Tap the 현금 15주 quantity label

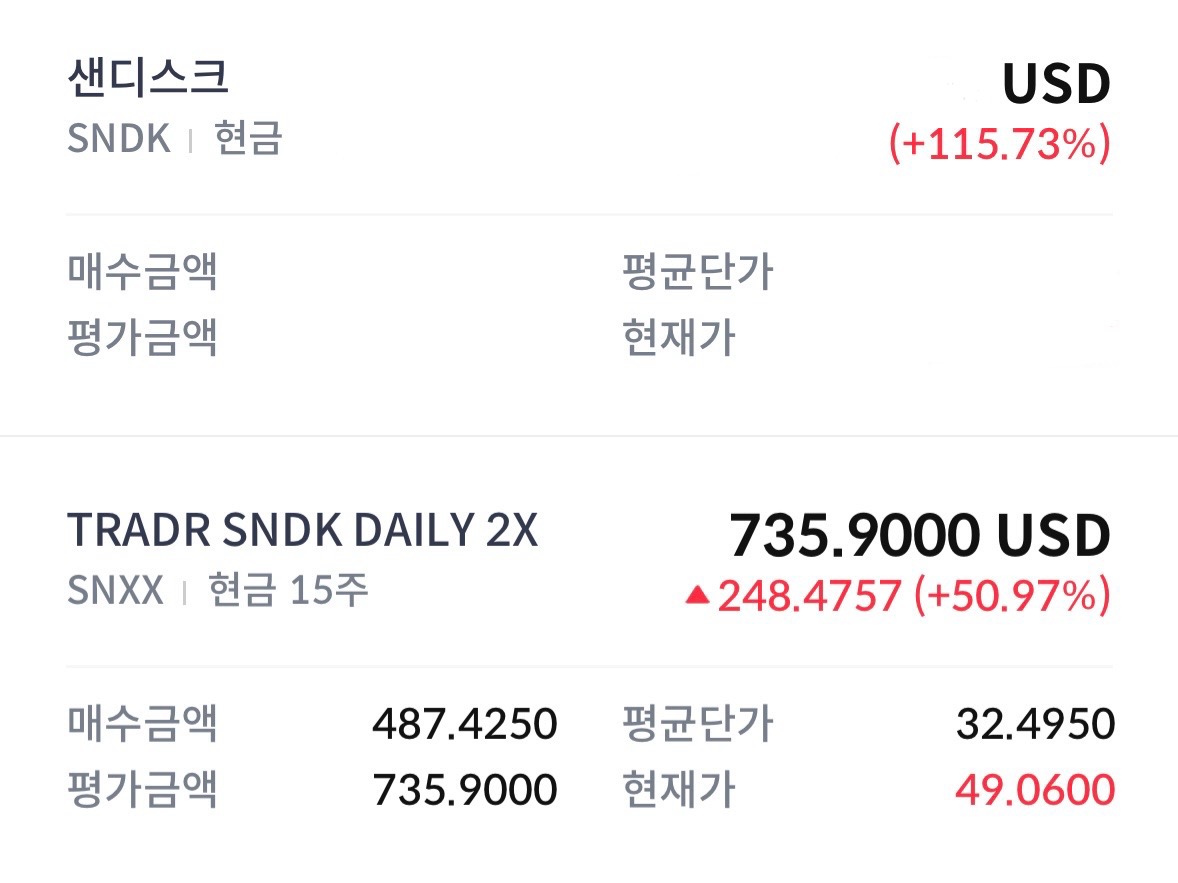pyautogui.click(x=288, y=590)
